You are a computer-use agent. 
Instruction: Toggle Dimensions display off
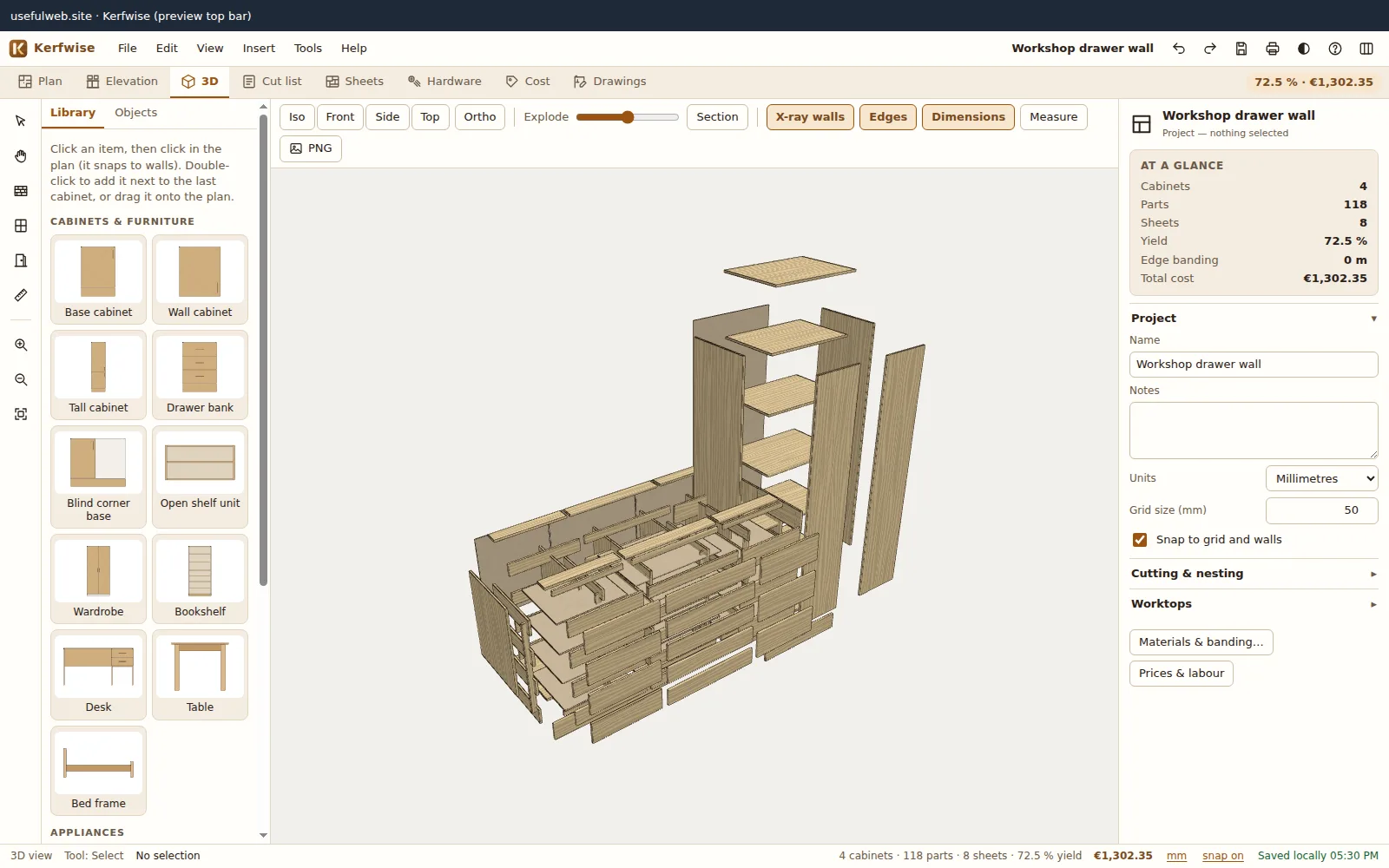point(968,117)
